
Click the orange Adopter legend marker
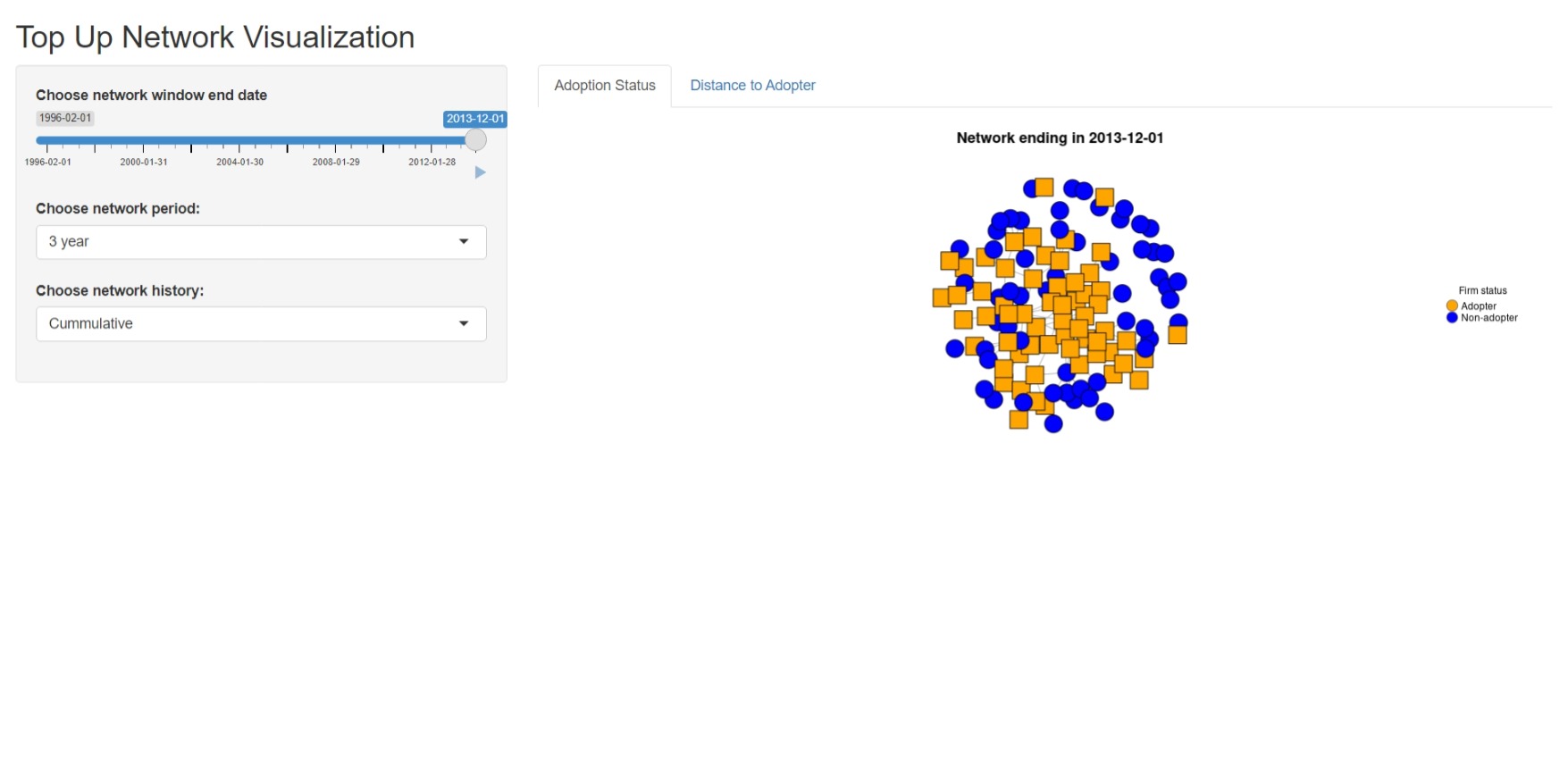[x=1452, y=306]
